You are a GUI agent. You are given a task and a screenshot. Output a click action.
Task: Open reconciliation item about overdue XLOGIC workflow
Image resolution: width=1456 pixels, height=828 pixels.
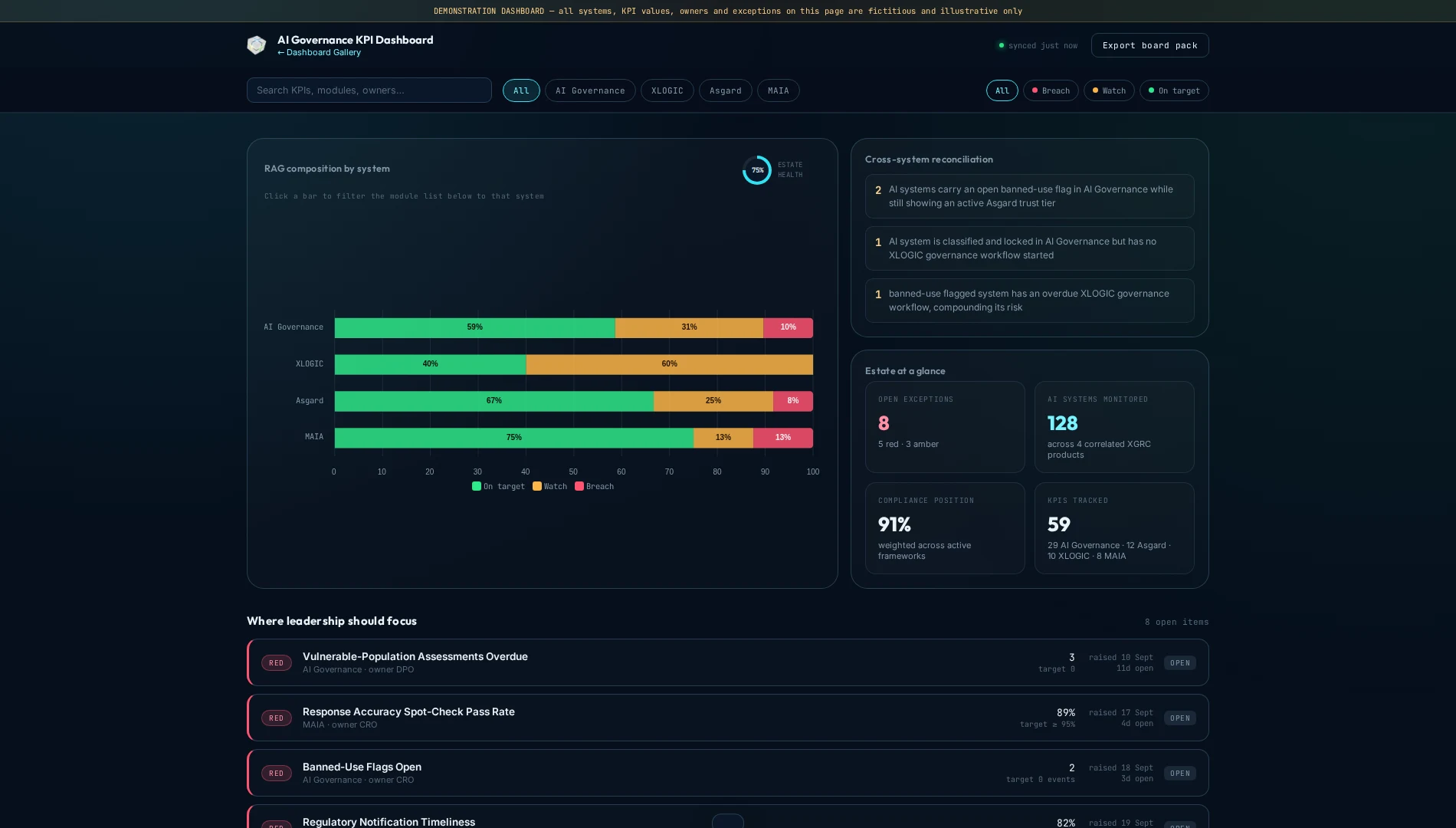[1029, 301]
